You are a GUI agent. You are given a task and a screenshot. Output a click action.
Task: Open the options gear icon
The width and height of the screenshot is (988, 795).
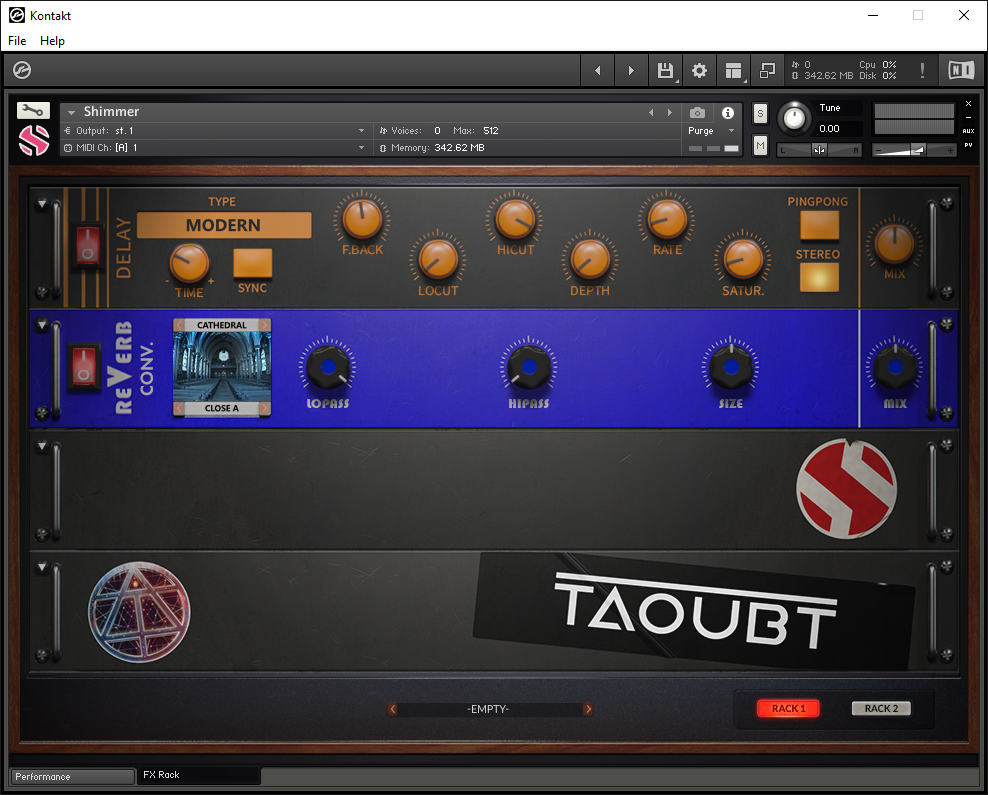click(699, 71)
